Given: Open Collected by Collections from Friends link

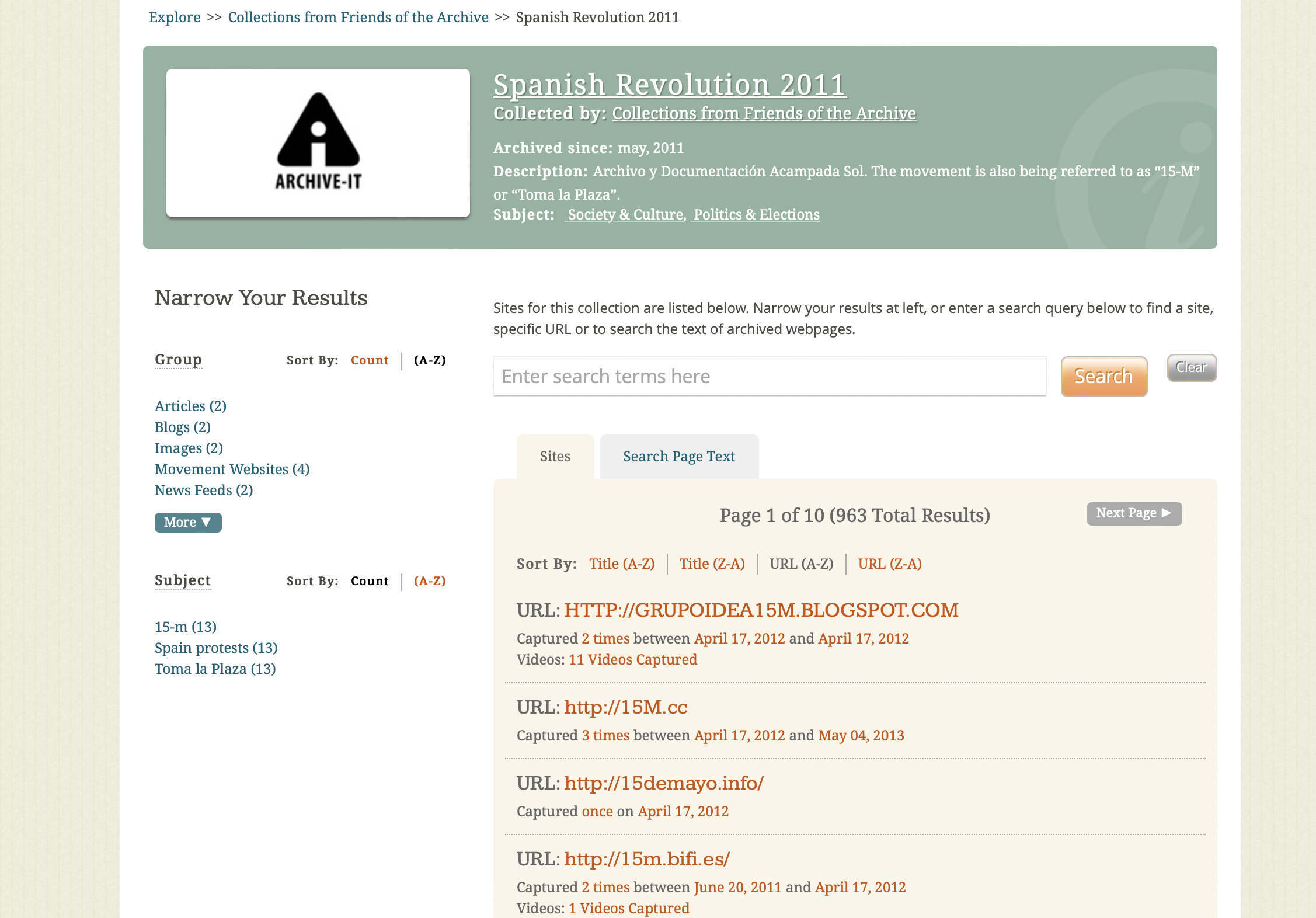Looking at the screenshot, I should pyautogui.click(x=764, y=113).
